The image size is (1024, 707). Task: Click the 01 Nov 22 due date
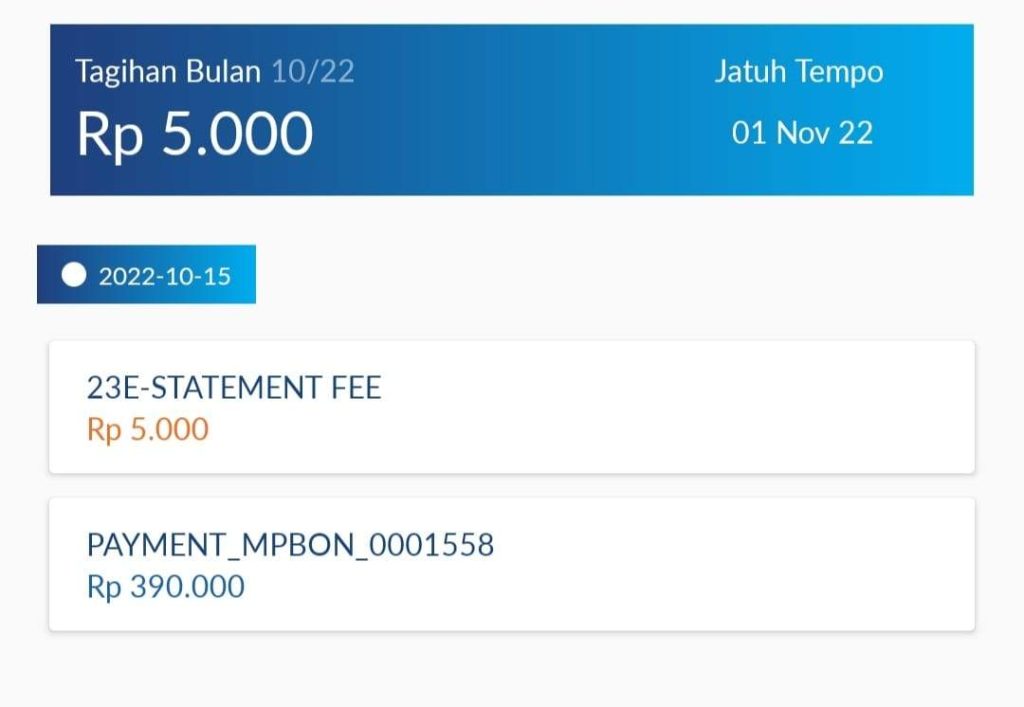point(800,134)
